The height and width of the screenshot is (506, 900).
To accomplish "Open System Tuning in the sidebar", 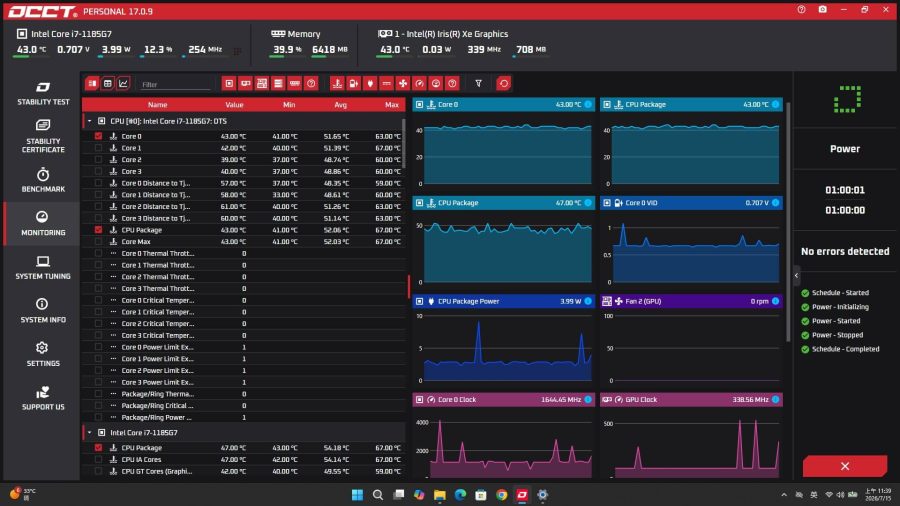I will tap(43, 267).
